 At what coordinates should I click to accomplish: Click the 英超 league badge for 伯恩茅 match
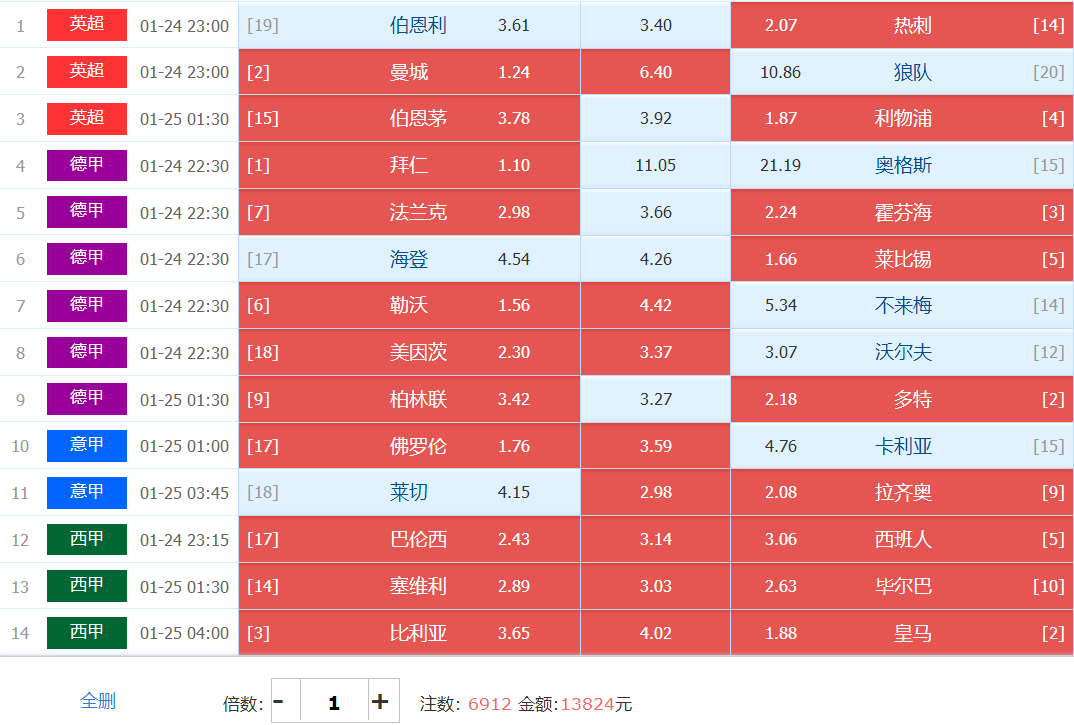(87, 118)
